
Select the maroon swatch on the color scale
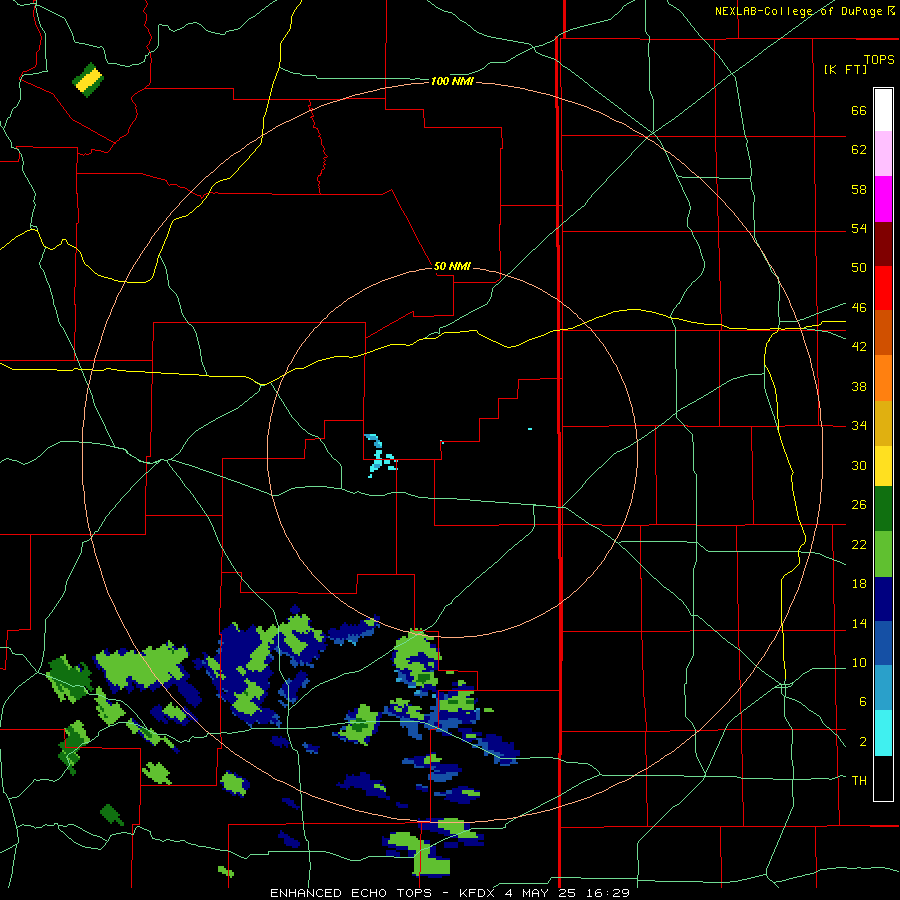point(883,244)
